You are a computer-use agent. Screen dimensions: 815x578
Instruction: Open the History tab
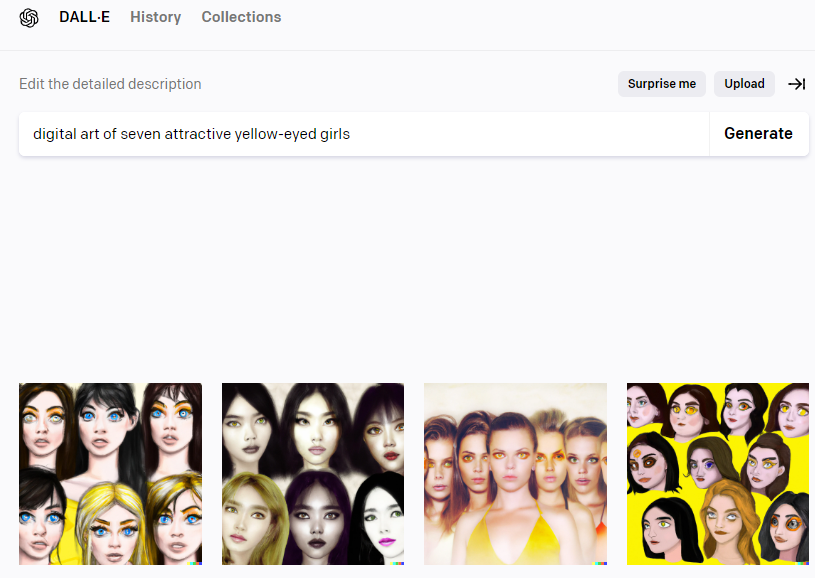tap(155, 17)
